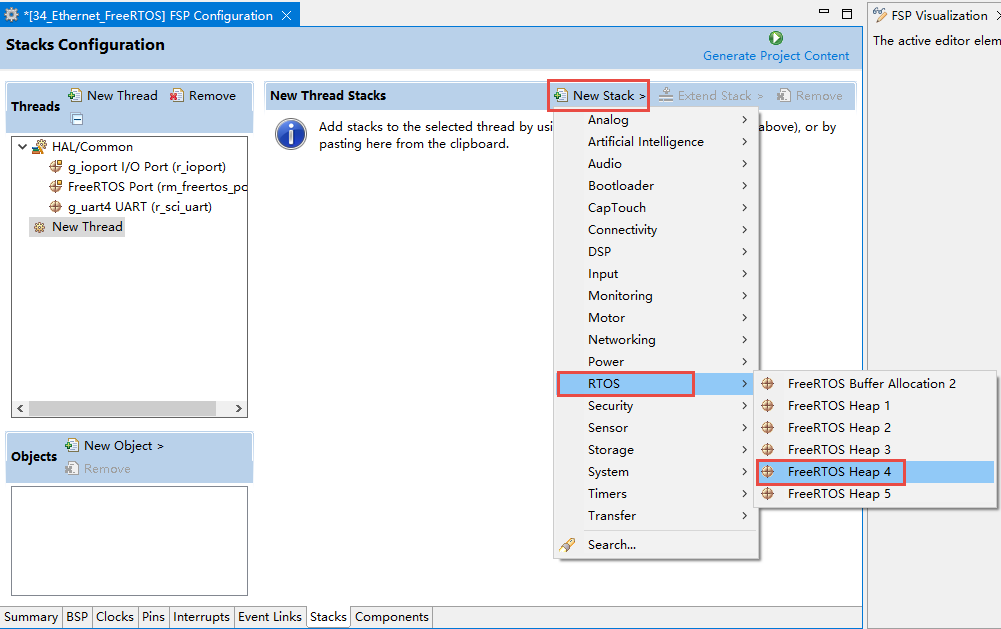Click the Search menu magnifier icon
Viewport: 1001px width, 629px height.
tap(567, 545)
